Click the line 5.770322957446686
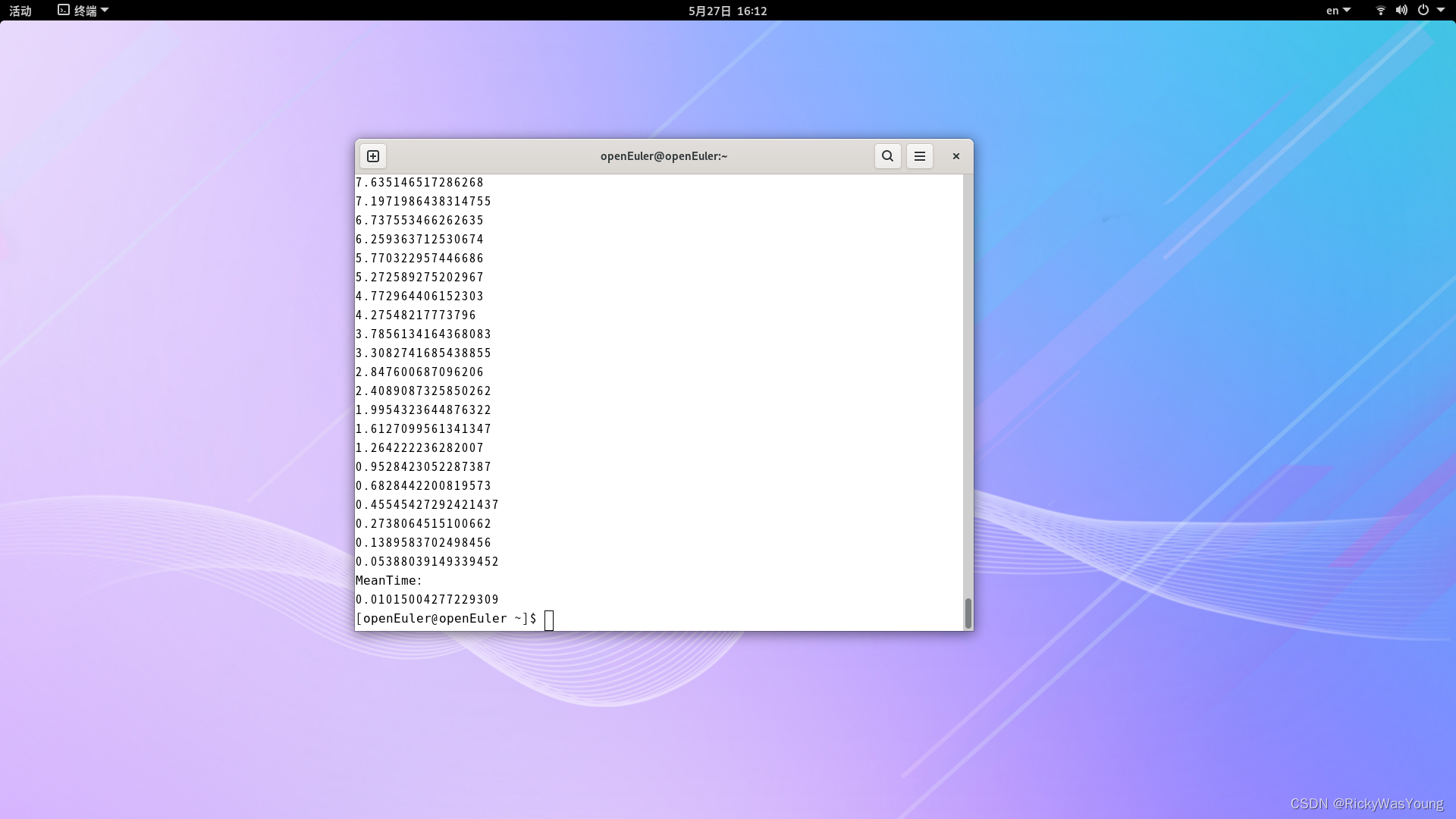The image size is (1456, 819). pos(419,258)
